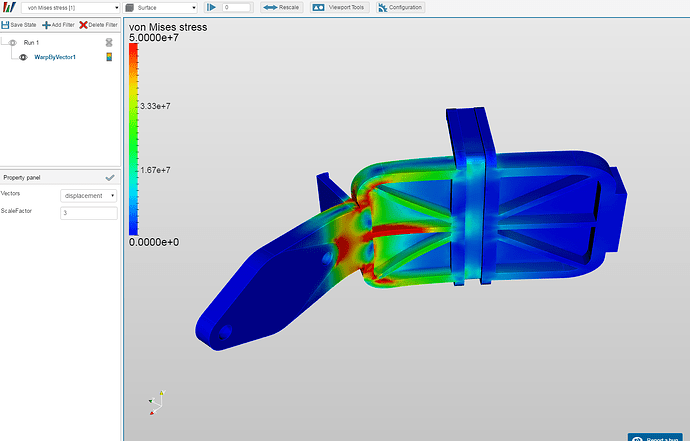Click the ScaleFactor property label
The width and height of the screenshot is (690, 441).
coord(16,211)
